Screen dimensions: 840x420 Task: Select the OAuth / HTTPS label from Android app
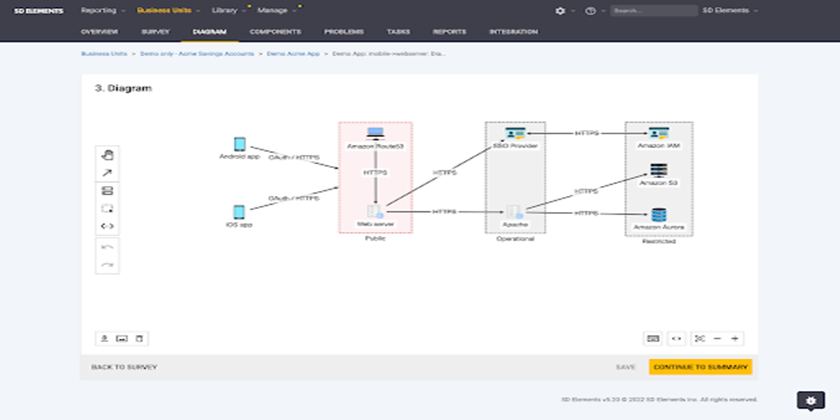294,158
